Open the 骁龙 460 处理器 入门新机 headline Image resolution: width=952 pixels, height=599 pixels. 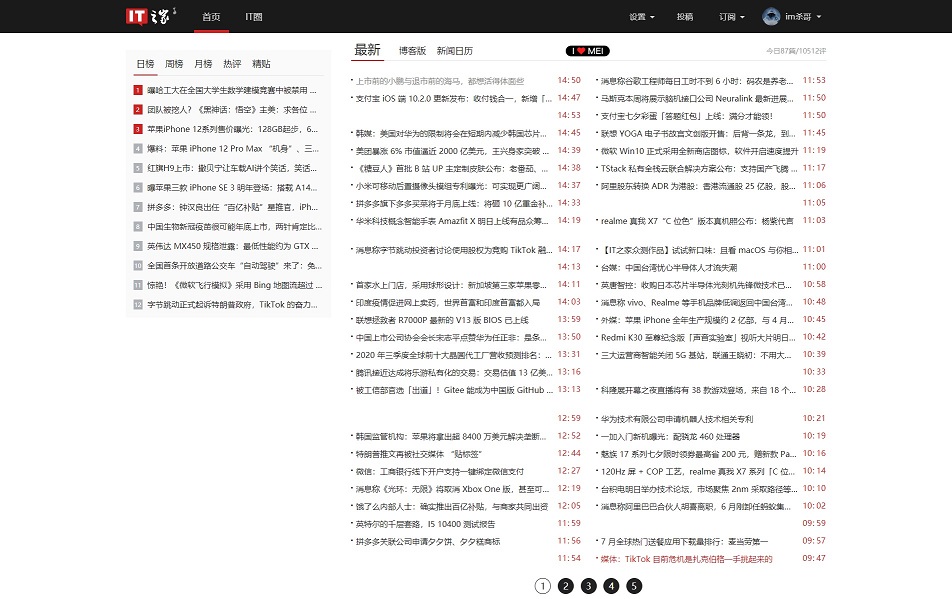click(x=670, y=436)
